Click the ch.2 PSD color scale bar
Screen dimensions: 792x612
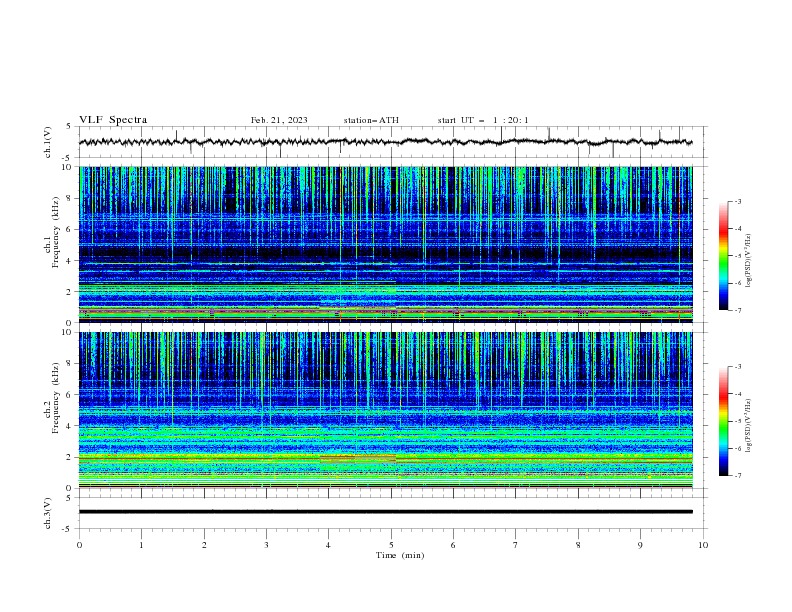click(x=723, y=421)
